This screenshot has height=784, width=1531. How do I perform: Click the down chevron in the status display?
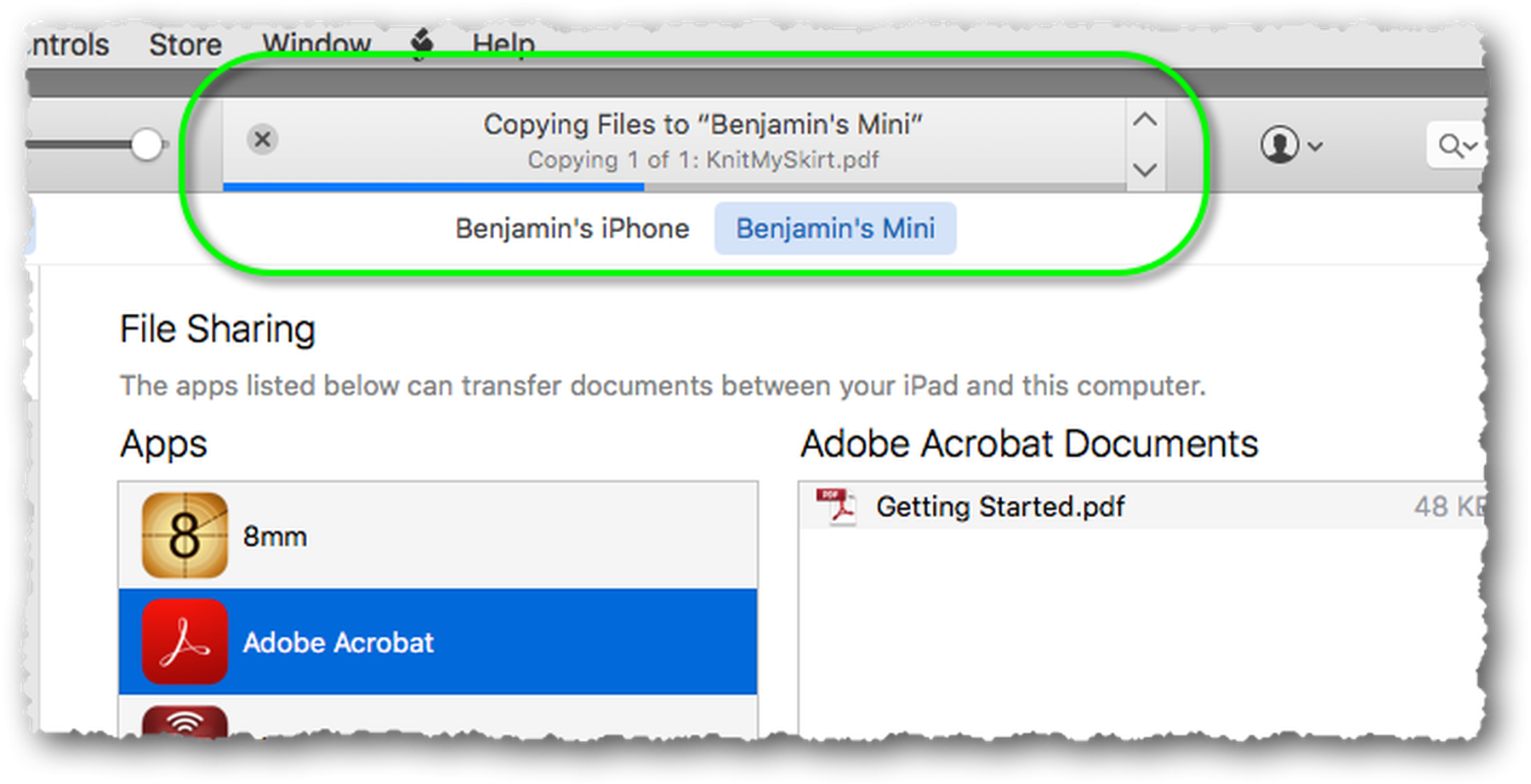coord(1145,170)
